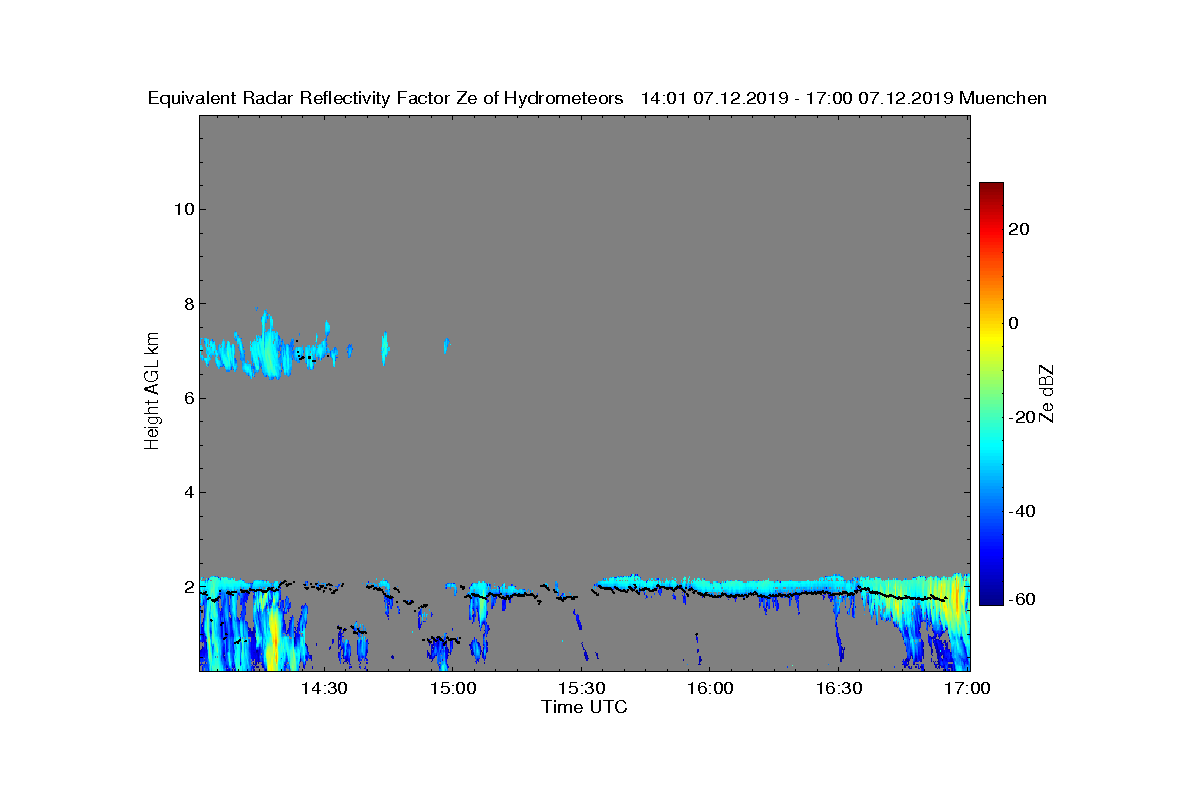Click the 15:30 time tick label
This screenshot has width=1200, height=800.
coord(582,689)
